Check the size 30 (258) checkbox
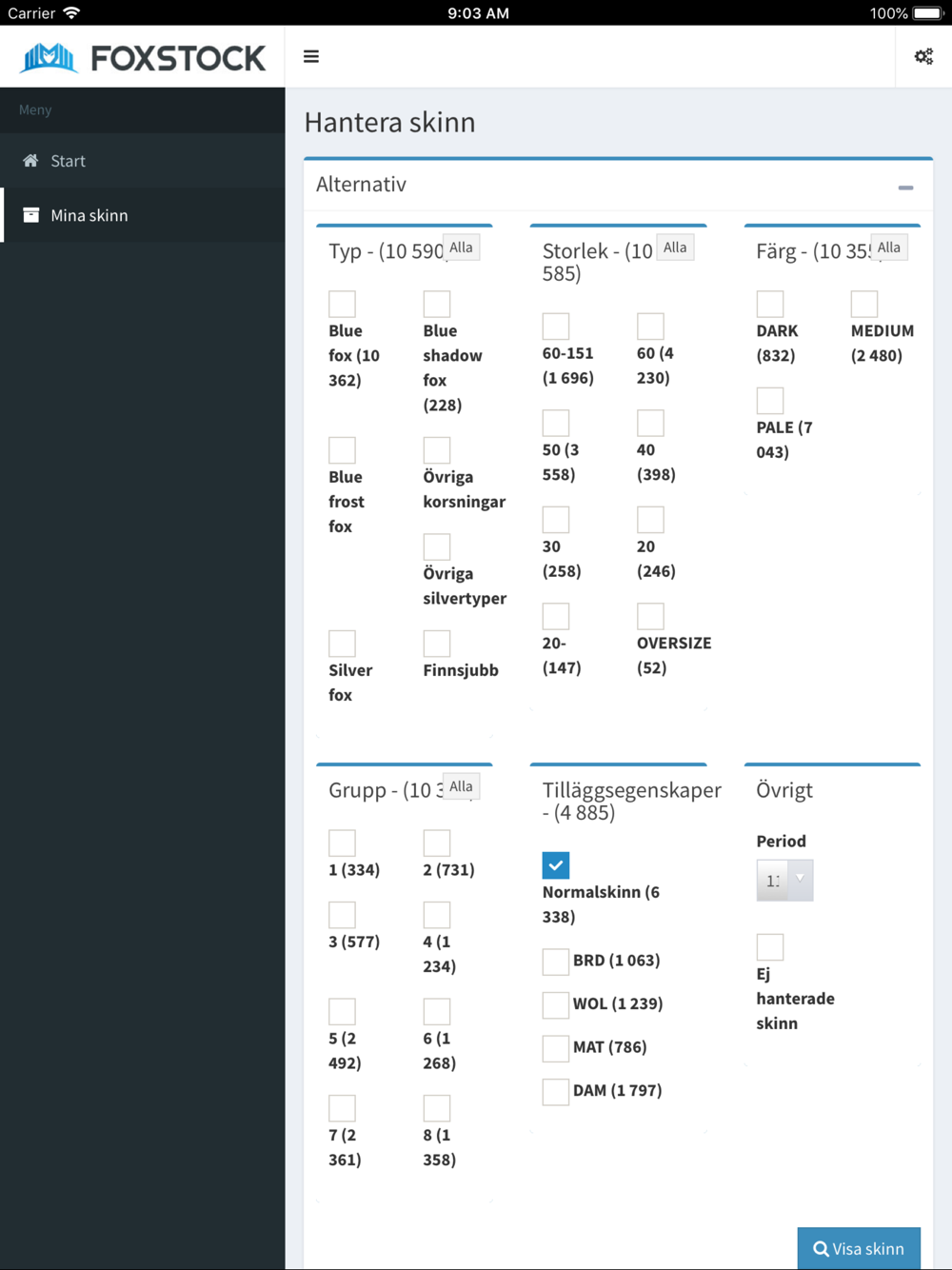 [556, 520]
